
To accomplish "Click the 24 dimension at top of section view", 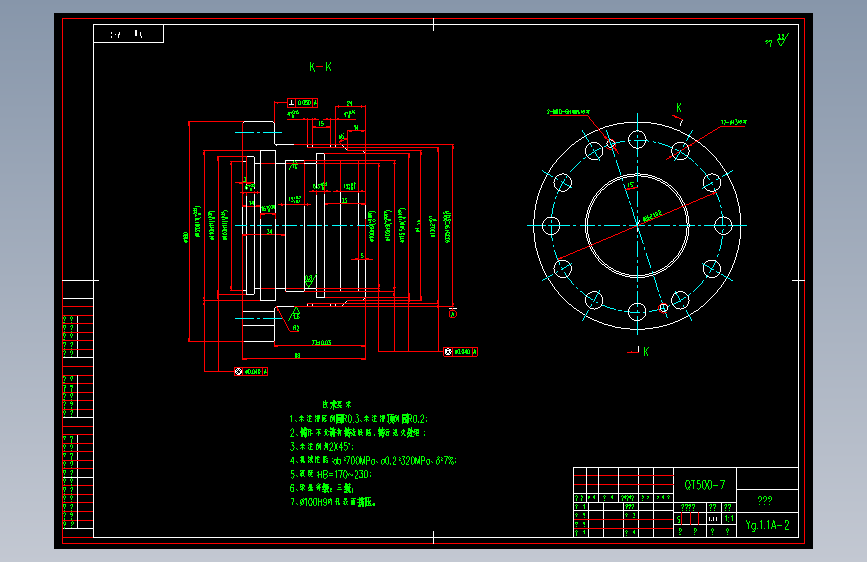I will pyautogui.click(x=349, y=103).
